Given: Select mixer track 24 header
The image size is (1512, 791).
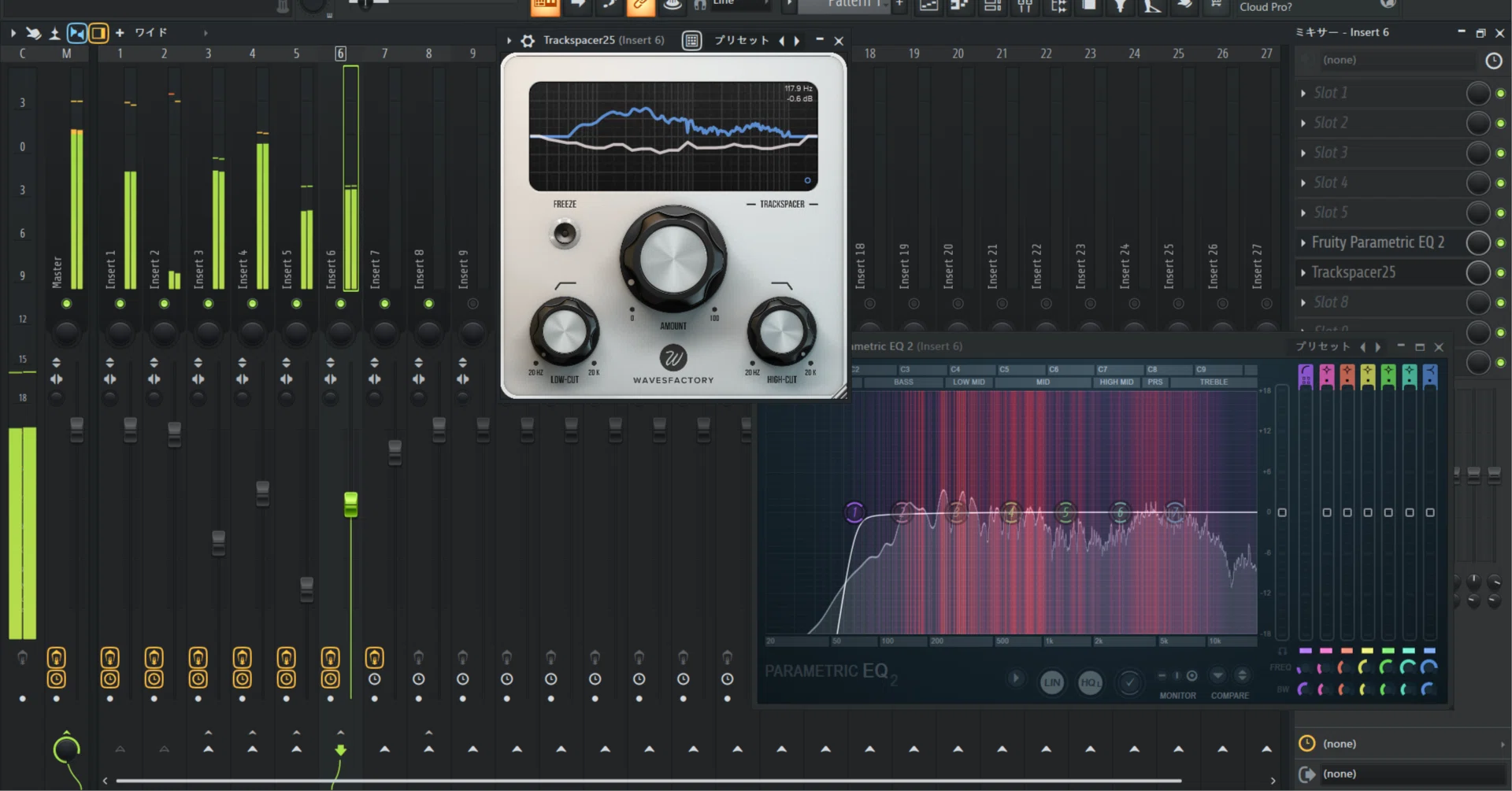Looking at the screenshot, I should click(x=1134, y=54).
